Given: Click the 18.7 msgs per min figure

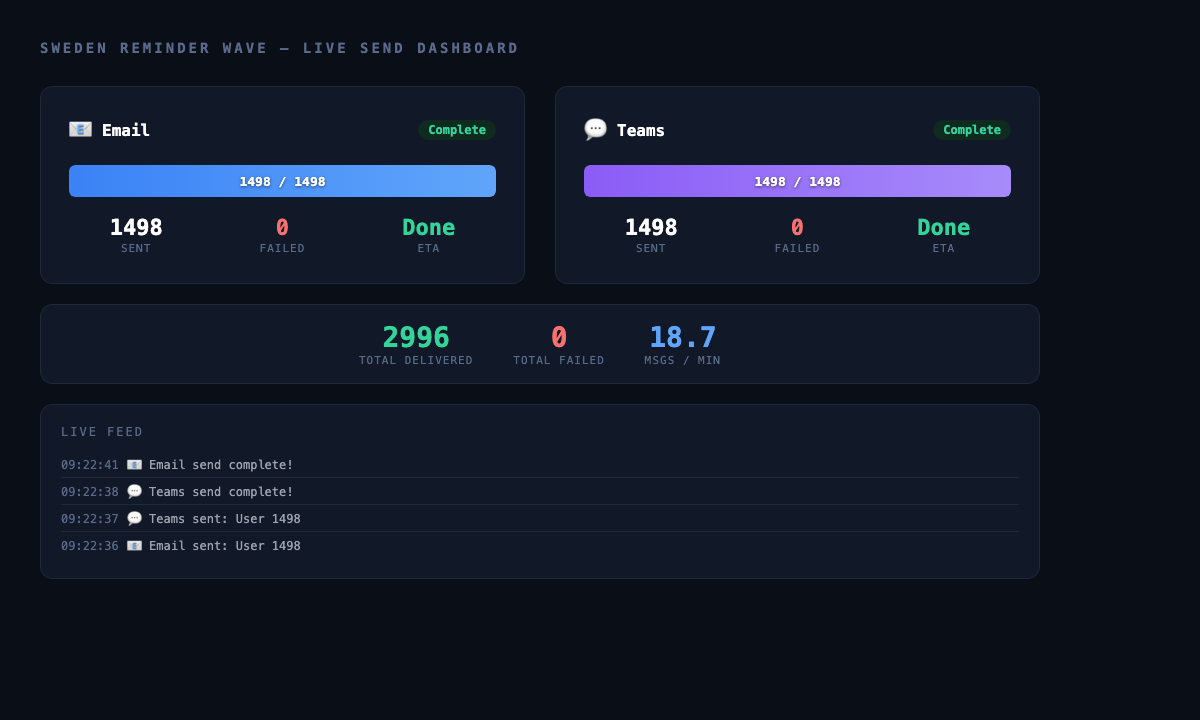Looking at the screenshot, I should 682,337.
